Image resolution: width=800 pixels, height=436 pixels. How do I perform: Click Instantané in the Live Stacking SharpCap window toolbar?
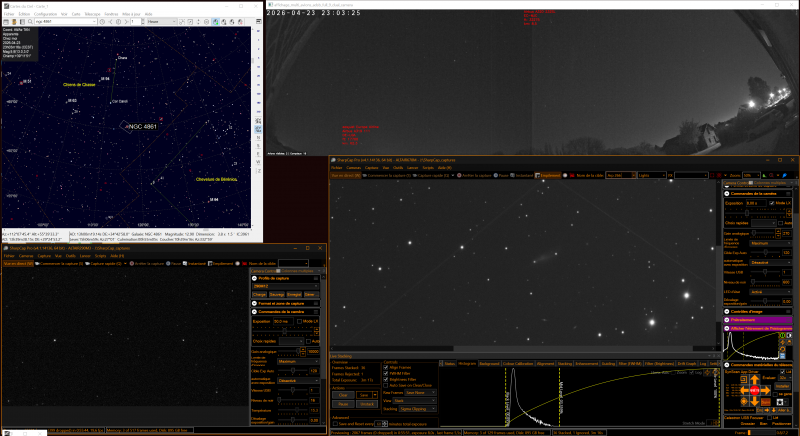tap(522, 175)
